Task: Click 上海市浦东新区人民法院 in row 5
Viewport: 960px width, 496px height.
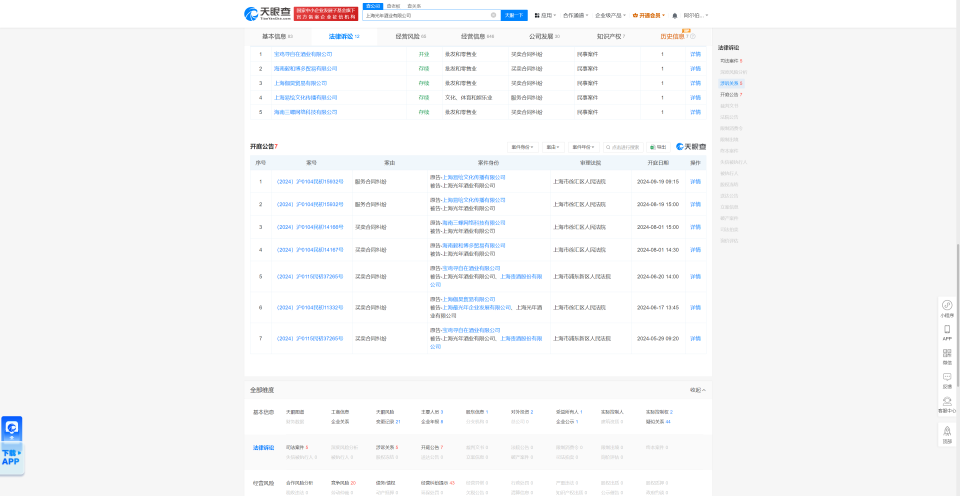Action: 582,277
